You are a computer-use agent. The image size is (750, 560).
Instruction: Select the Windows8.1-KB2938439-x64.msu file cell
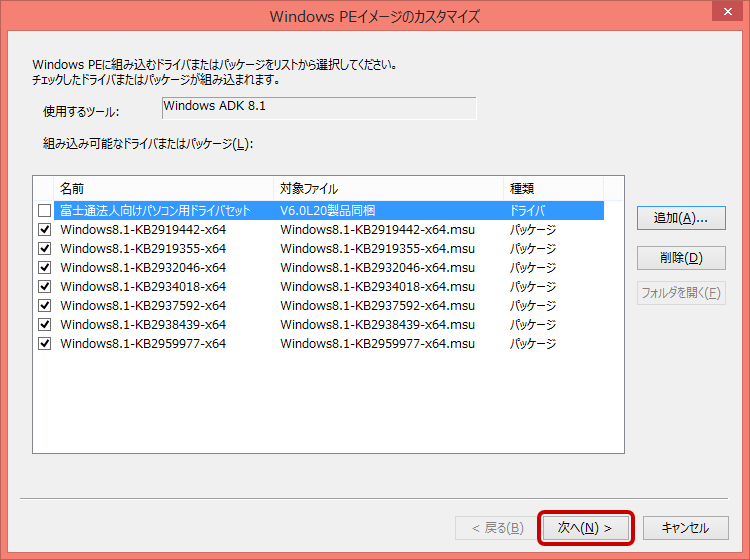click(377, 325)
